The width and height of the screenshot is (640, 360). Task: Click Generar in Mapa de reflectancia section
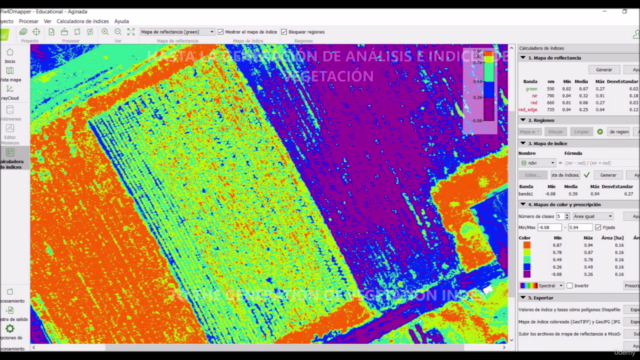pos(604,70)
